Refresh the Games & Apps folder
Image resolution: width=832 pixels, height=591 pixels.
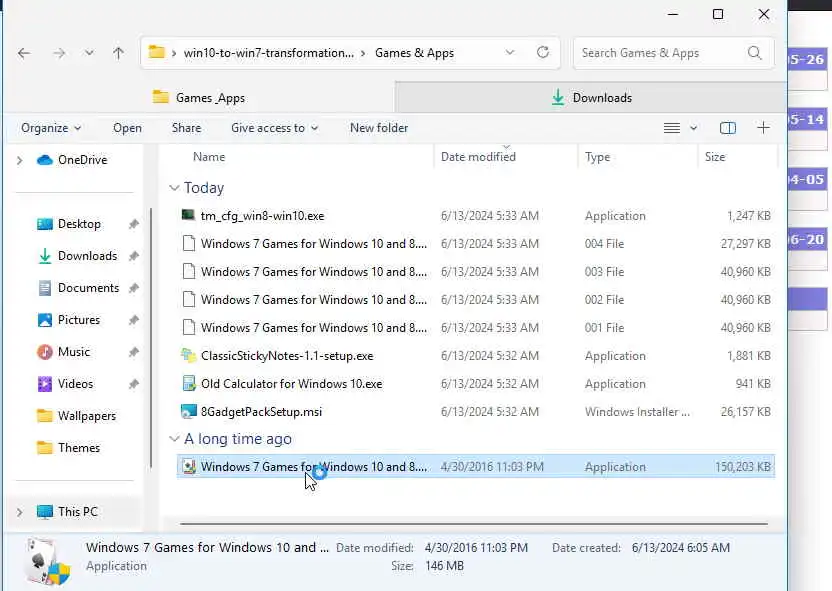coord(543,53)
